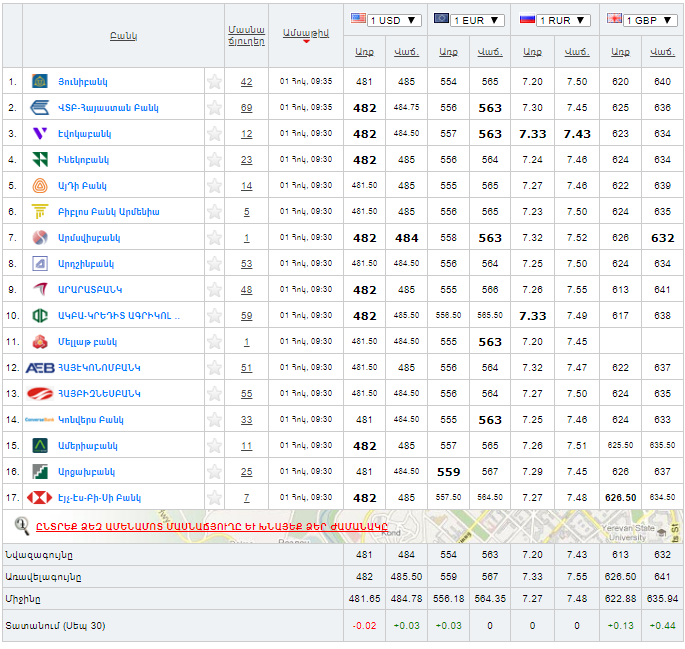Screen dimensions: 685x649
Task: Sort by the Բանկ column header
Action: click(123, 36)
